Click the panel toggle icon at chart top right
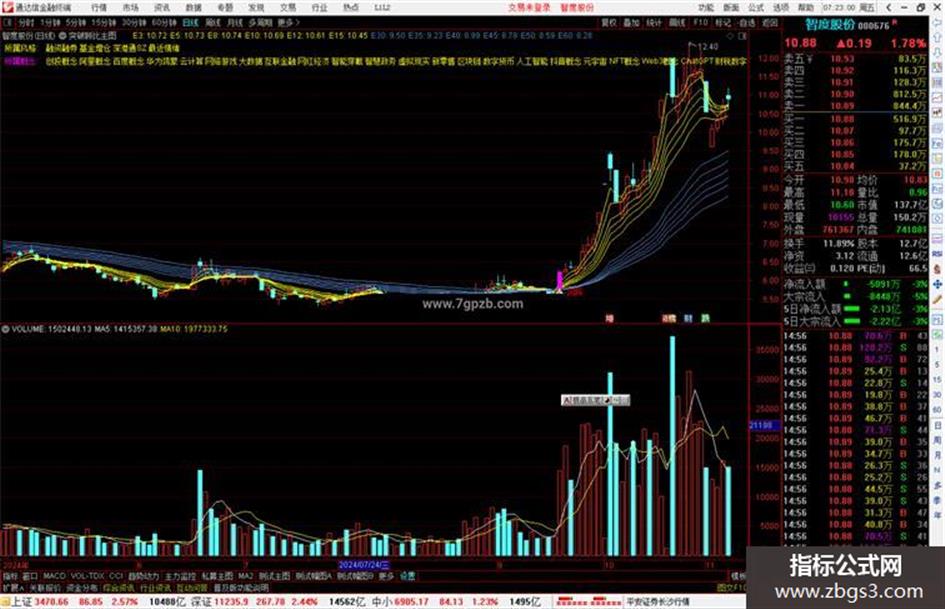 pos(742,36)
